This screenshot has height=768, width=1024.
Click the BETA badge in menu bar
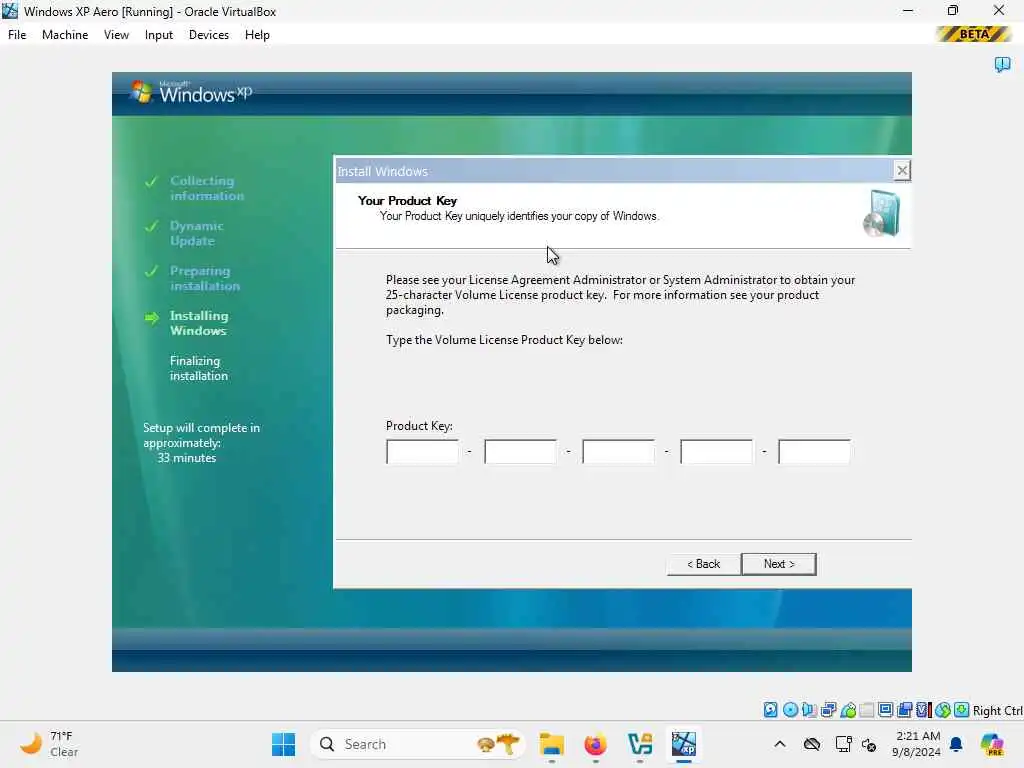(x=974, y=34)
